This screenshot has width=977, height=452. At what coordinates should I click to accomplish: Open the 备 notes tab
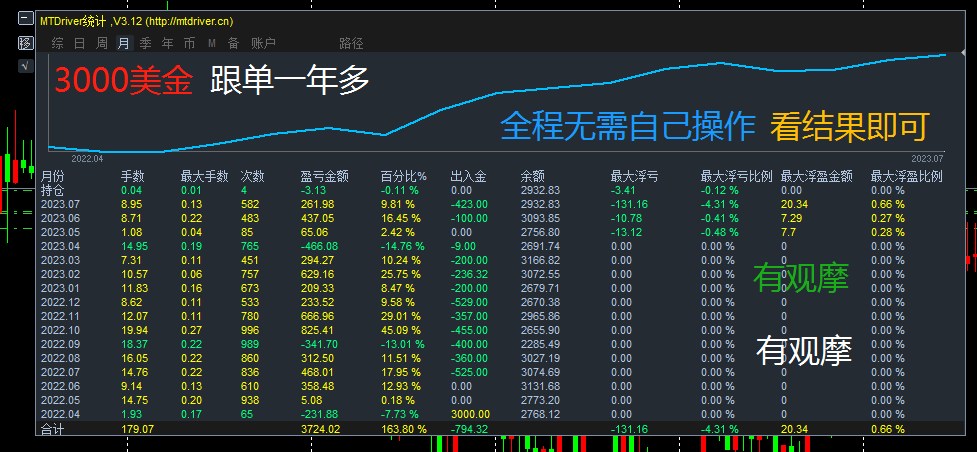[234, 43]
